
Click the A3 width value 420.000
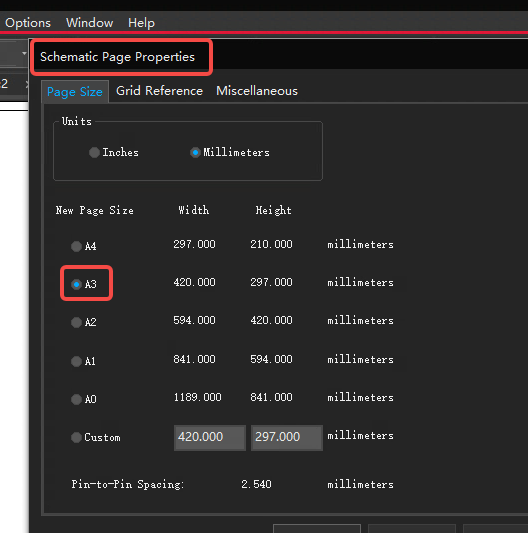click(x=194, y=282)
